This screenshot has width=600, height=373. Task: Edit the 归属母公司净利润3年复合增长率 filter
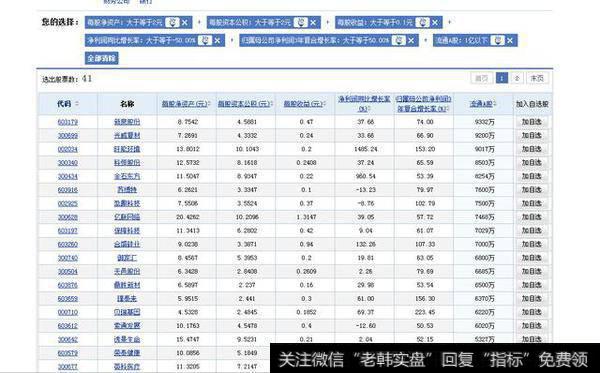pos(398,40)
